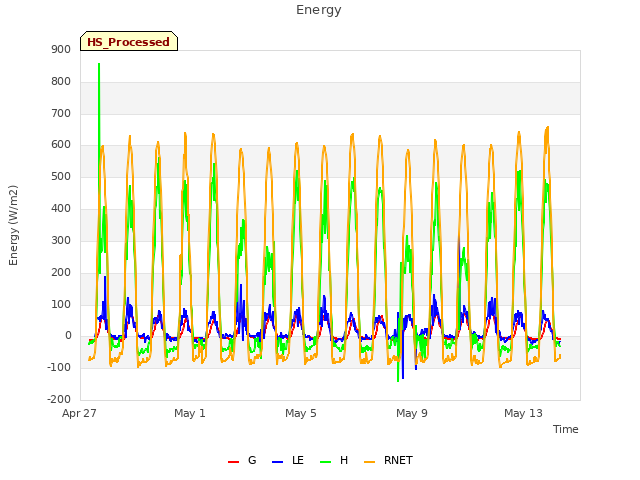This screenshot has height=480, width=640.
Task: Click the 600 y-axis label
Action: (61, 144)
